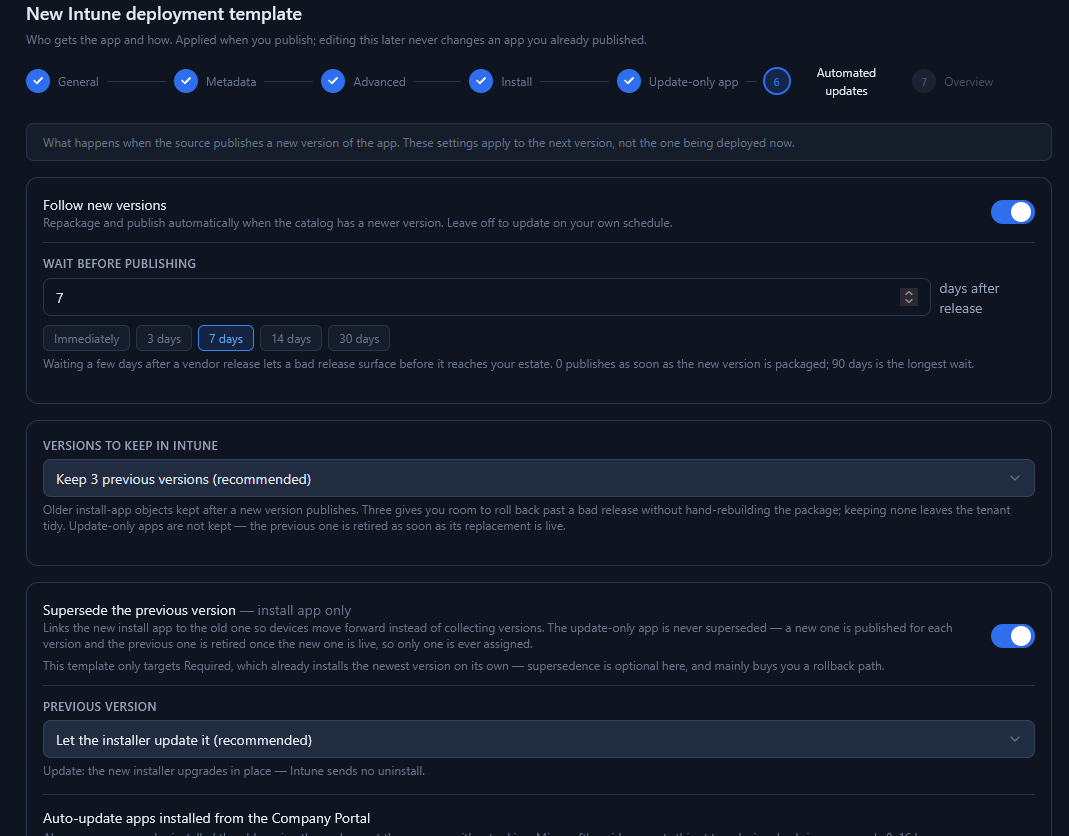Click chevron of Let the installer update it dropdown
The image size is (1069, 836).
click(x=1014, y=739)
